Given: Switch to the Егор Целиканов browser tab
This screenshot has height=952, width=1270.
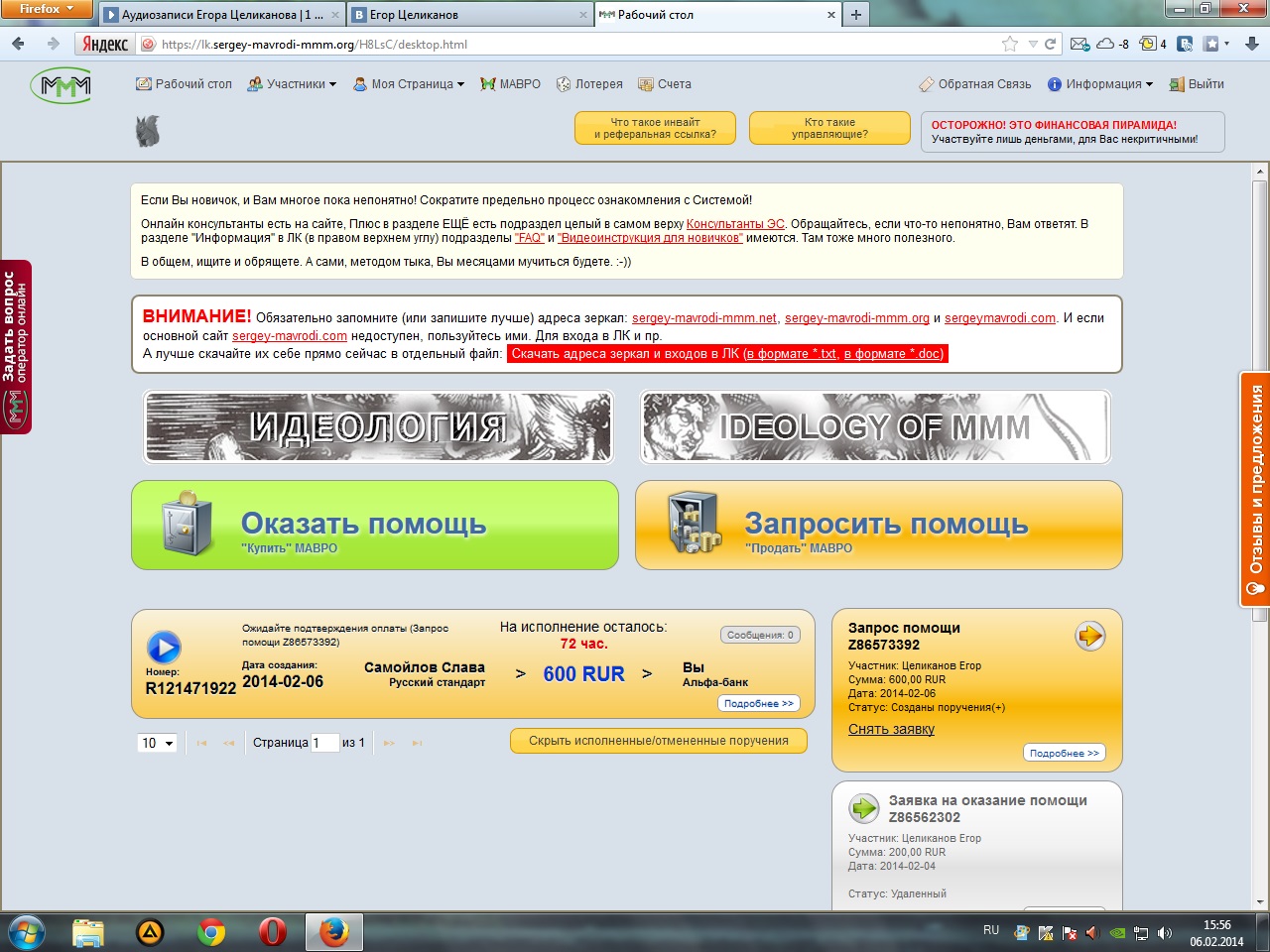Looking at the screenshot, I should (x=470, y=15).
